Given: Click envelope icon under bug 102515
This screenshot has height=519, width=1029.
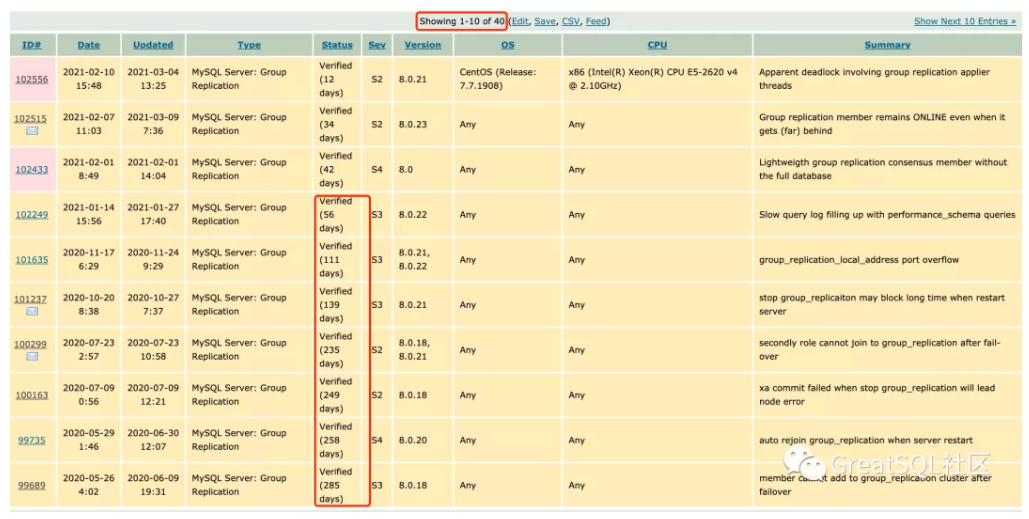Looking at the screenshot, I should pos(32,131).
